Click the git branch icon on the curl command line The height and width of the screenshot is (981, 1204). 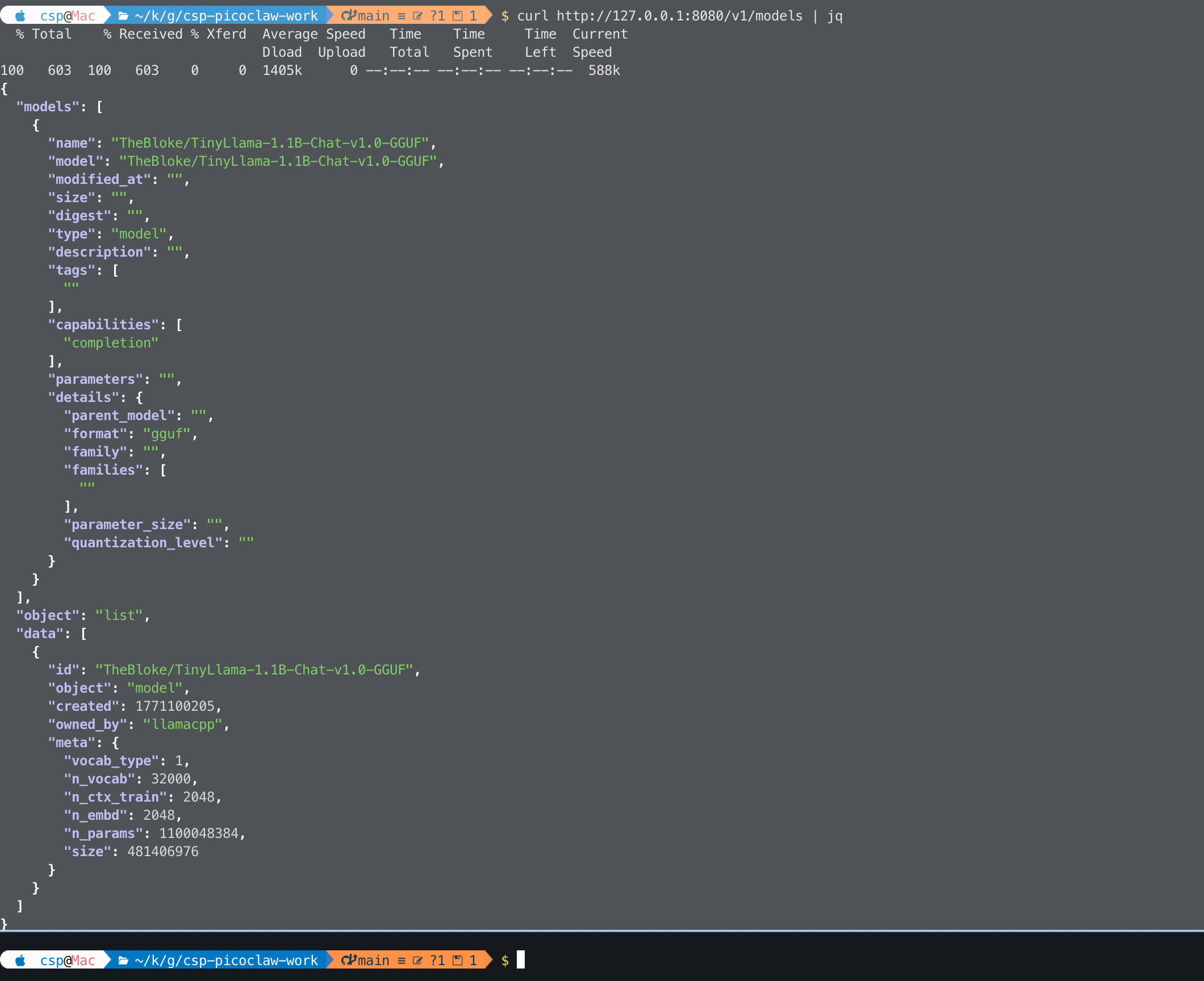[349, 15]
